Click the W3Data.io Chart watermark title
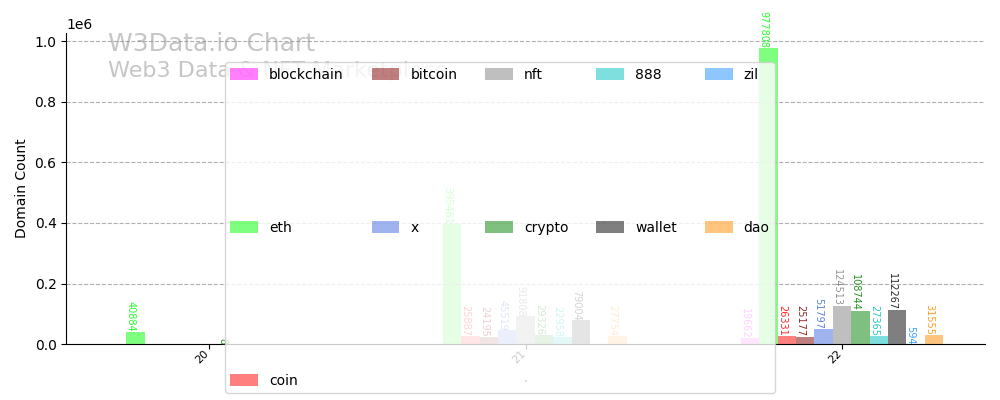Screen dimensions: 1000x400 pyautogui.click(x=211, y=44)
